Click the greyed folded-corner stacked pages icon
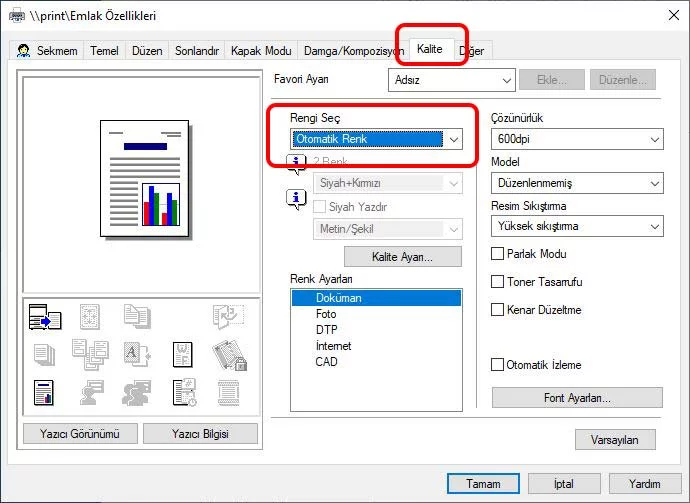This screenshot has width=690, height=503. coord(137,316)
